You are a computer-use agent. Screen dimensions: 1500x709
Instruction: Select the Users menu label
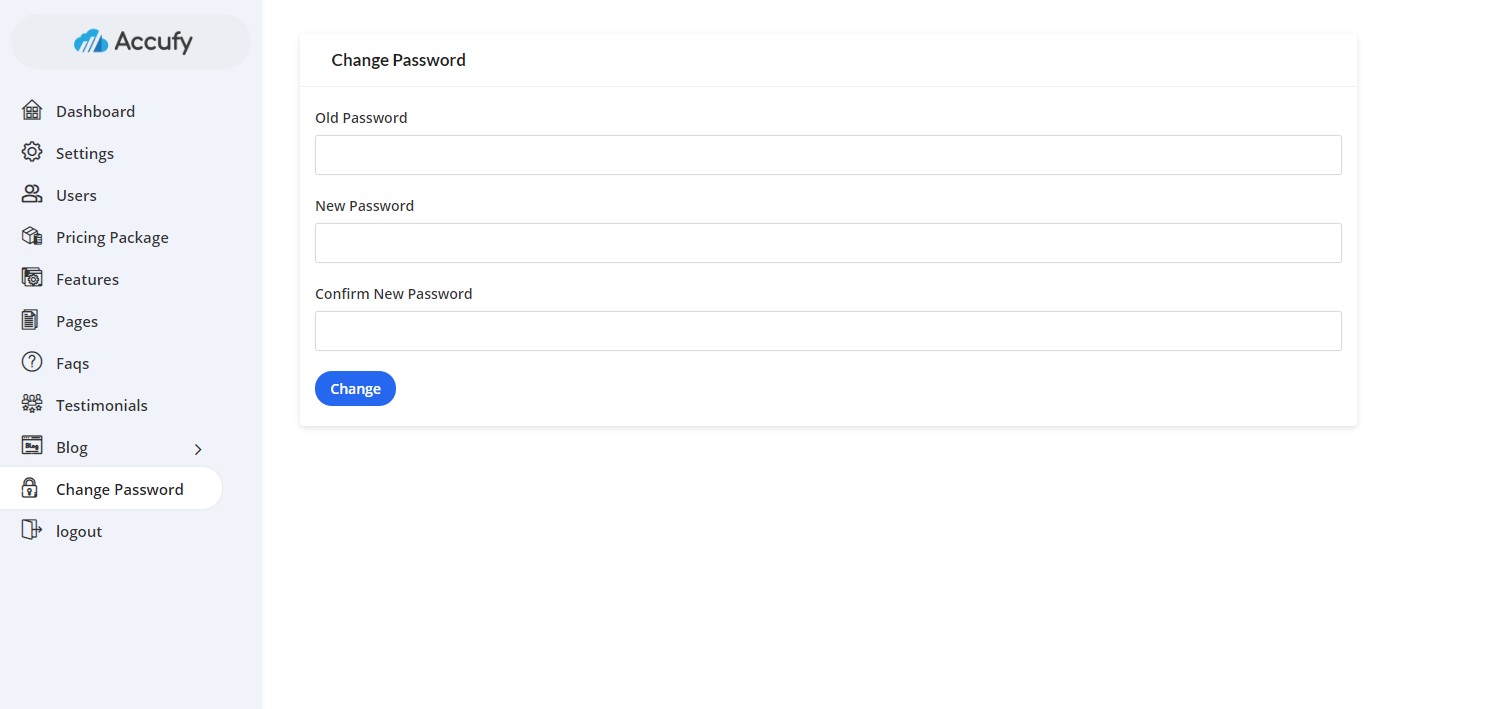point(76,196)
